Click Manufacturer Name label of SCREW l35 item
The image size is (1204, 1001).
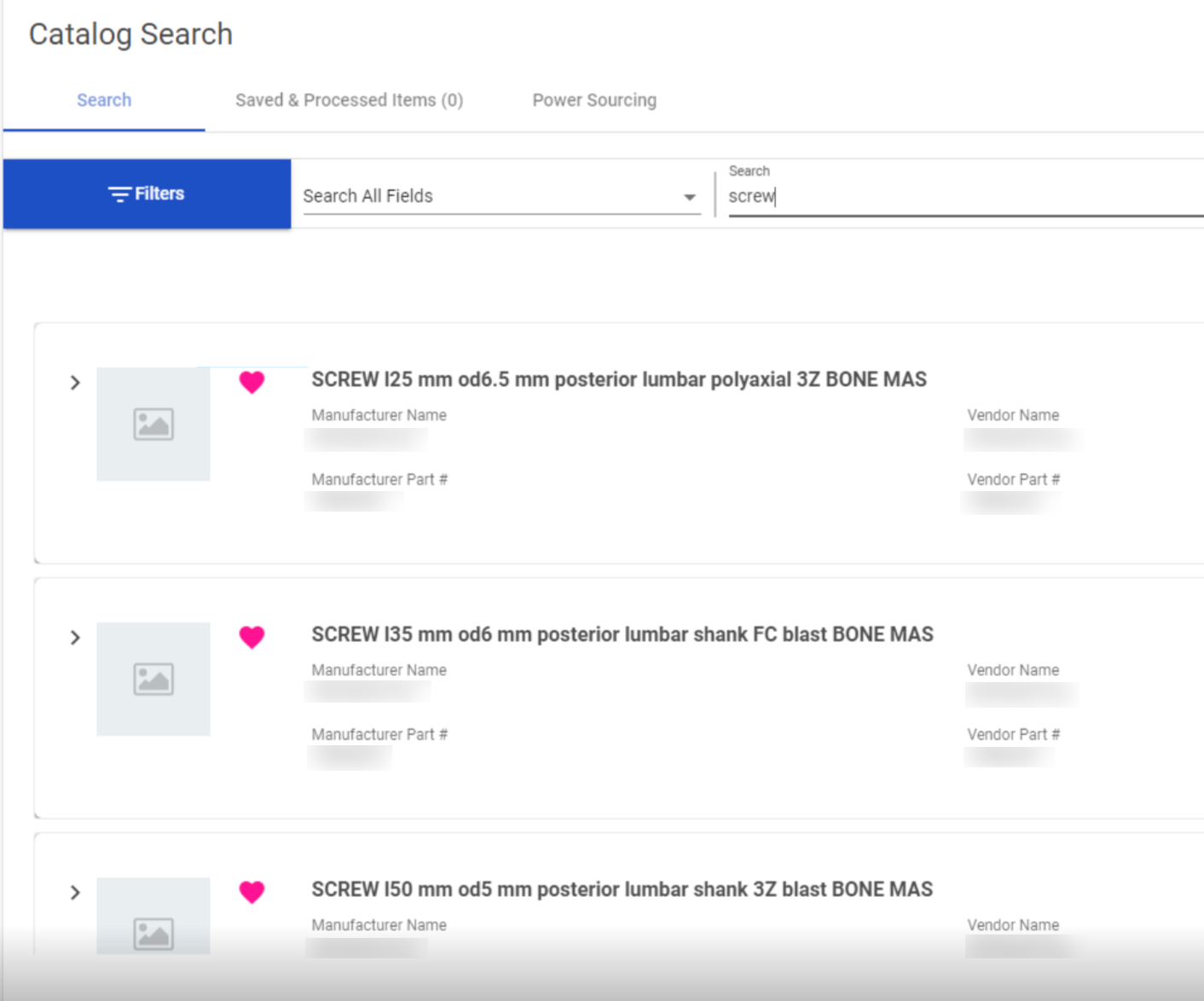[x=379, y=670]
